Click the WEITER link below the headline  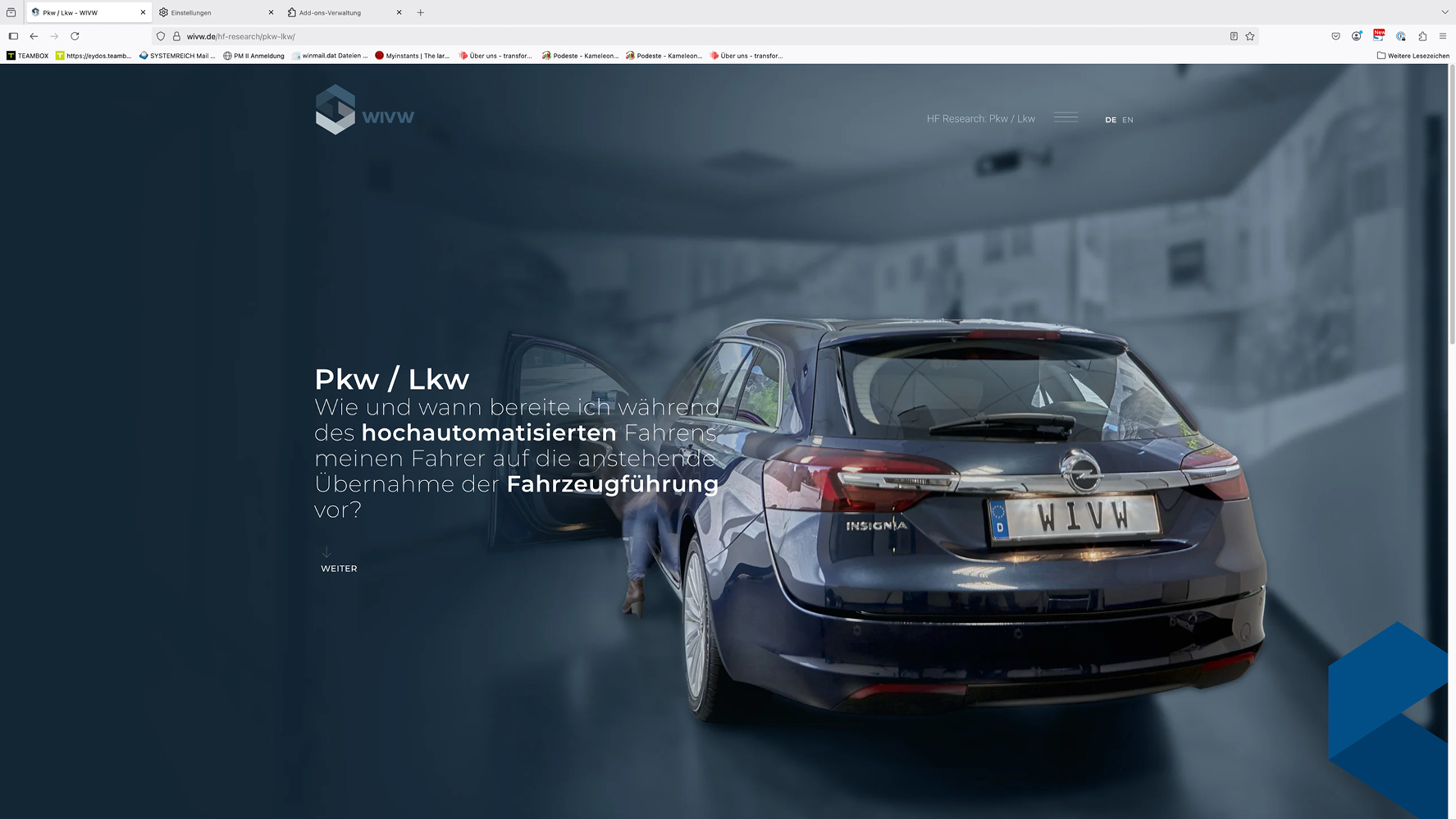coord(339,569)
